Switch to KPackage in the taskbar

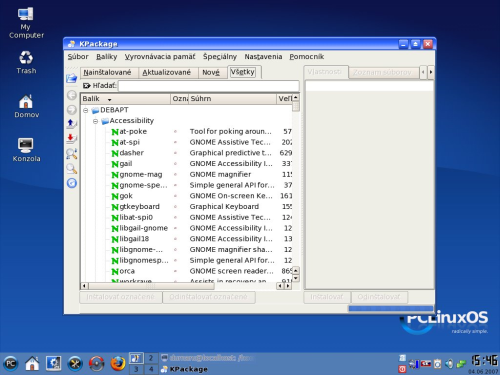(208, 369)
